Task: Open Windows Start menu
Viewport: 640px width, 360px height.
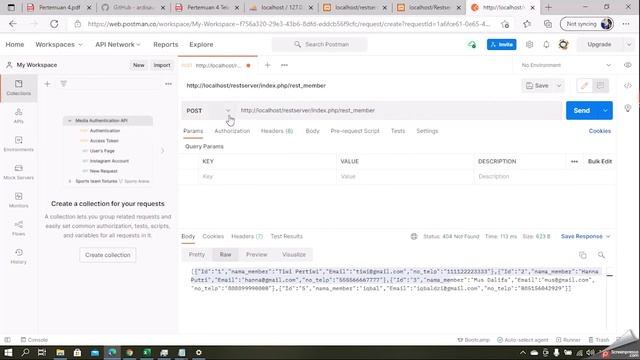Action: 8,352
